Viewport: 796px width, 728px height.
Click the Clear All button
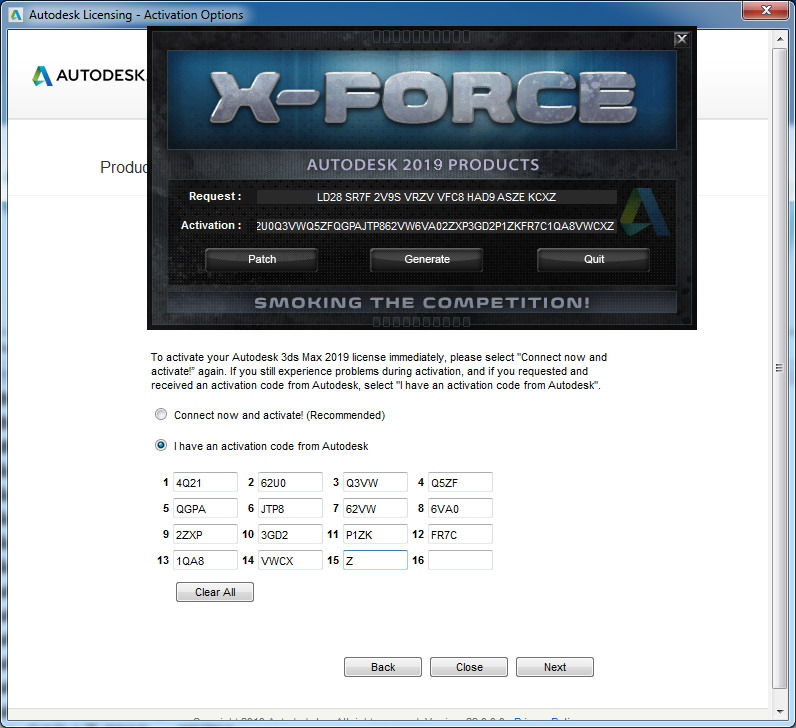pos(215,592)
